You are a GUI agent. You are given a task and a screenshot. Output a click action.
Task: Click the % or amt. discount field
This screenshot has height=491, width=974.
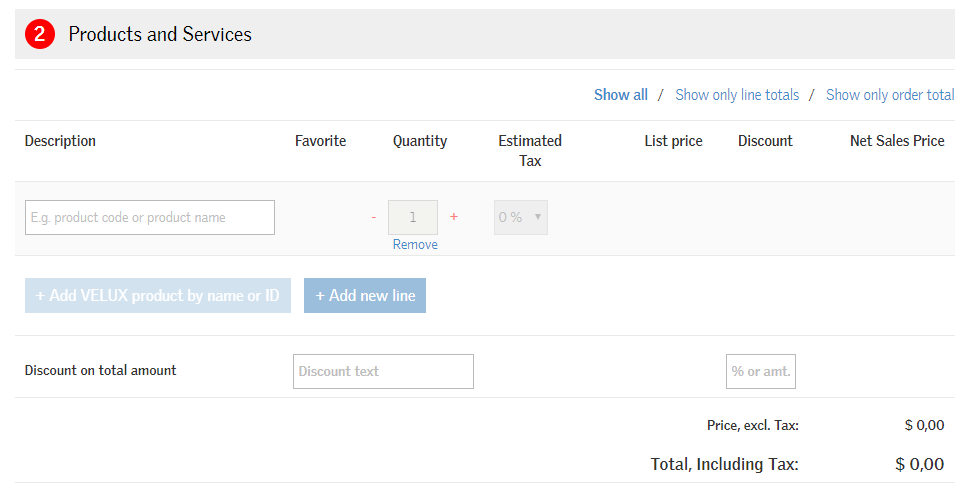tap(760, 371)
